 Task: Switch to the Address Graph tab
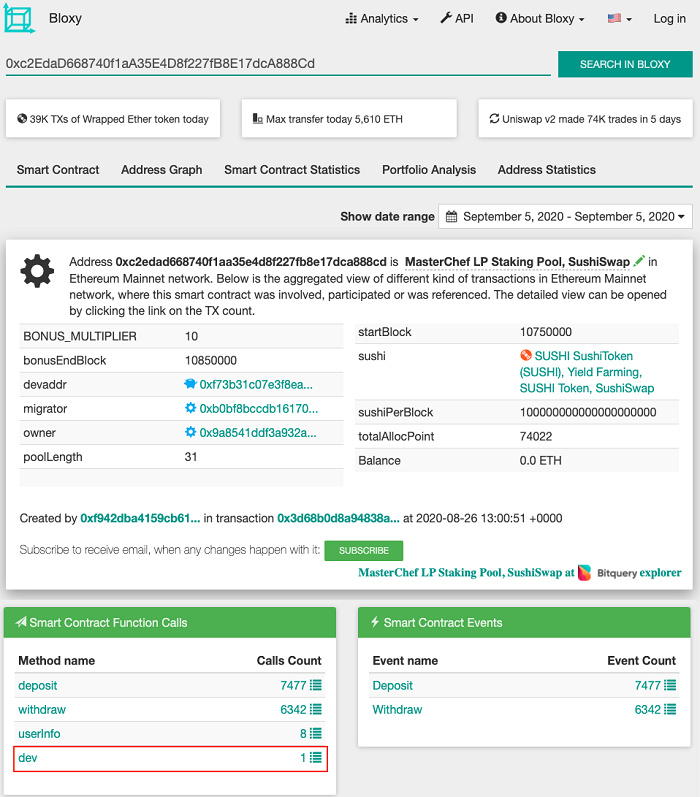(162, 170)
